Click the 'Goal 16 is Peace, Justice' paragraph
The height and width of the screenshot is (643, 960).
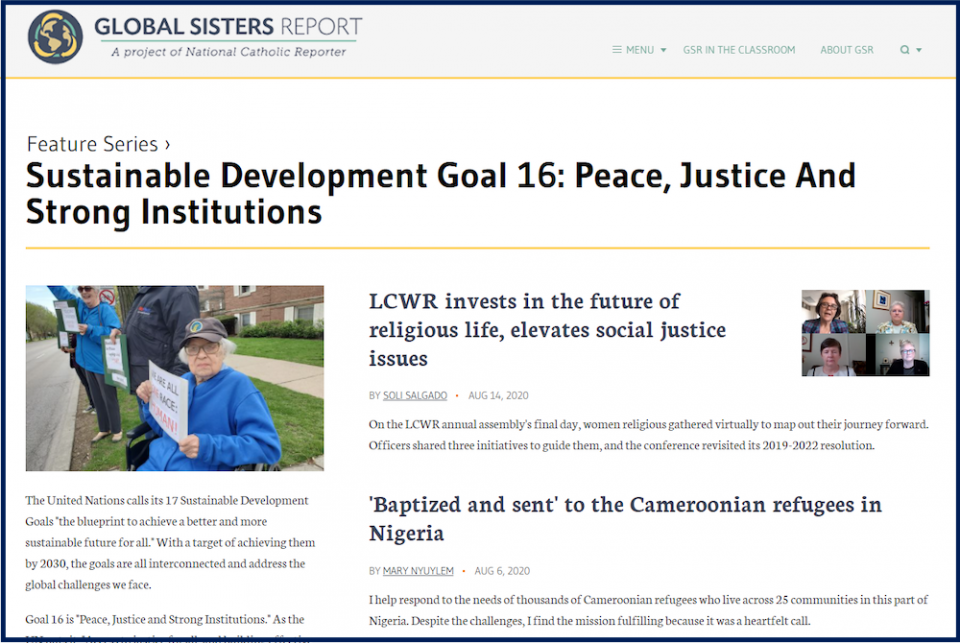165,627
